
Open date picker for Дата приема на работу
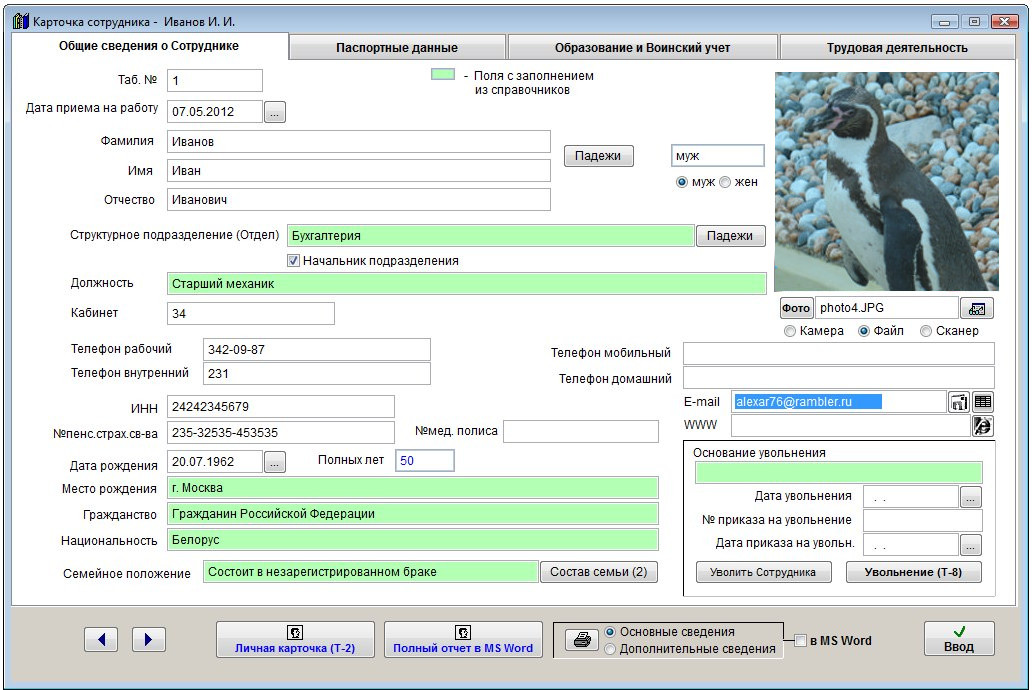275,112
